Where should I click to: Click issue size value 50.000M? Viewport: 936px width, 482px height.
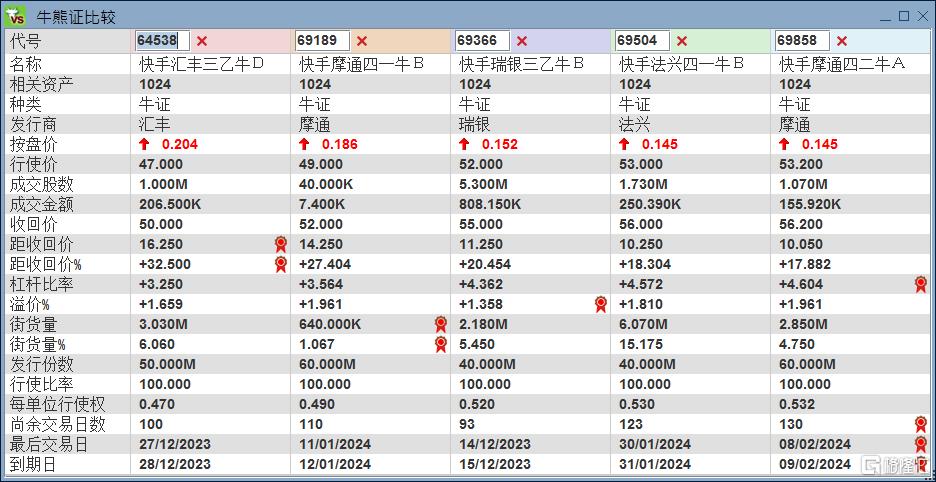[167, 364]
